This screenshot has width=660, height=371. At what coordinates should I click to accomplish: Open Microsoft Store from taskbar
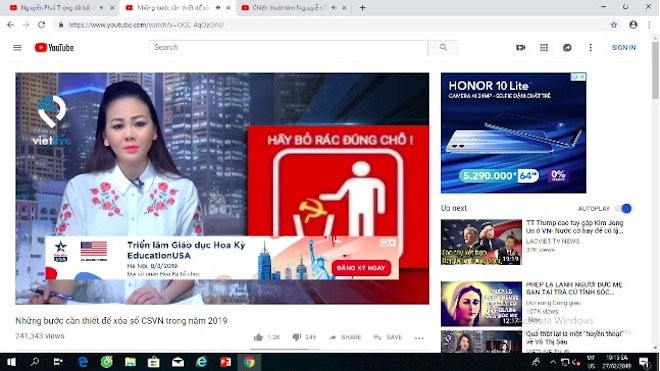pyautogui.click(x=154, y=362)
